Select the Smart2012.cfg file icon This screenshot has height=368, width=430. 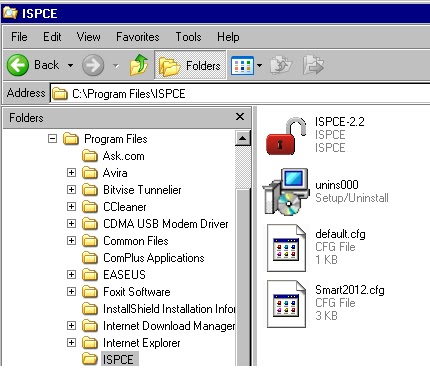[286, 304]
